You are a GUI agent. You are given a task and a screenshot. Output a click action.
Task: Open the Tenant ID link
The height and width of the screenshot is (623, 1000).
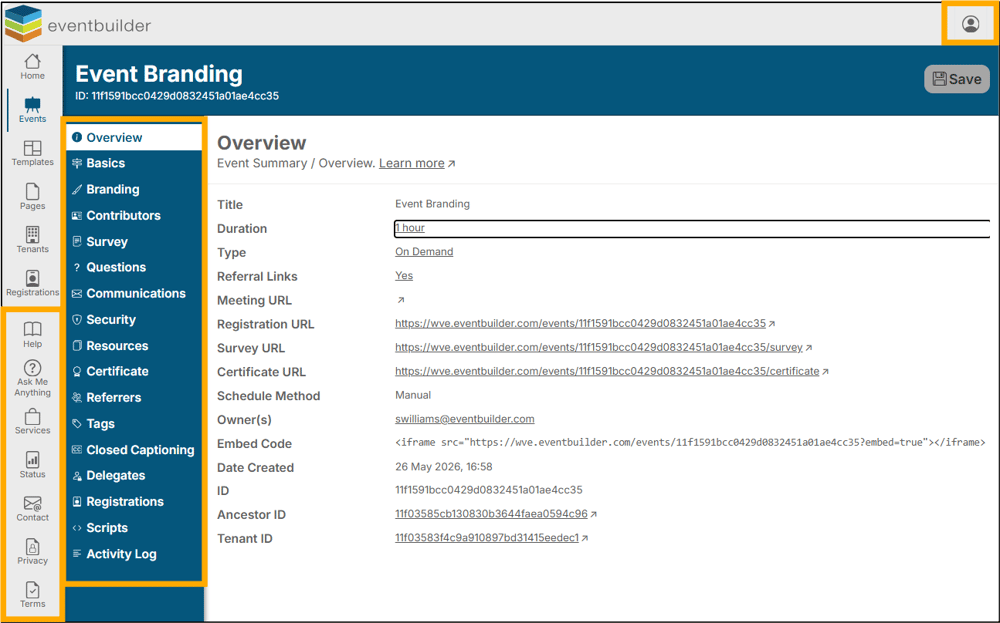click(x=487, y=538)
